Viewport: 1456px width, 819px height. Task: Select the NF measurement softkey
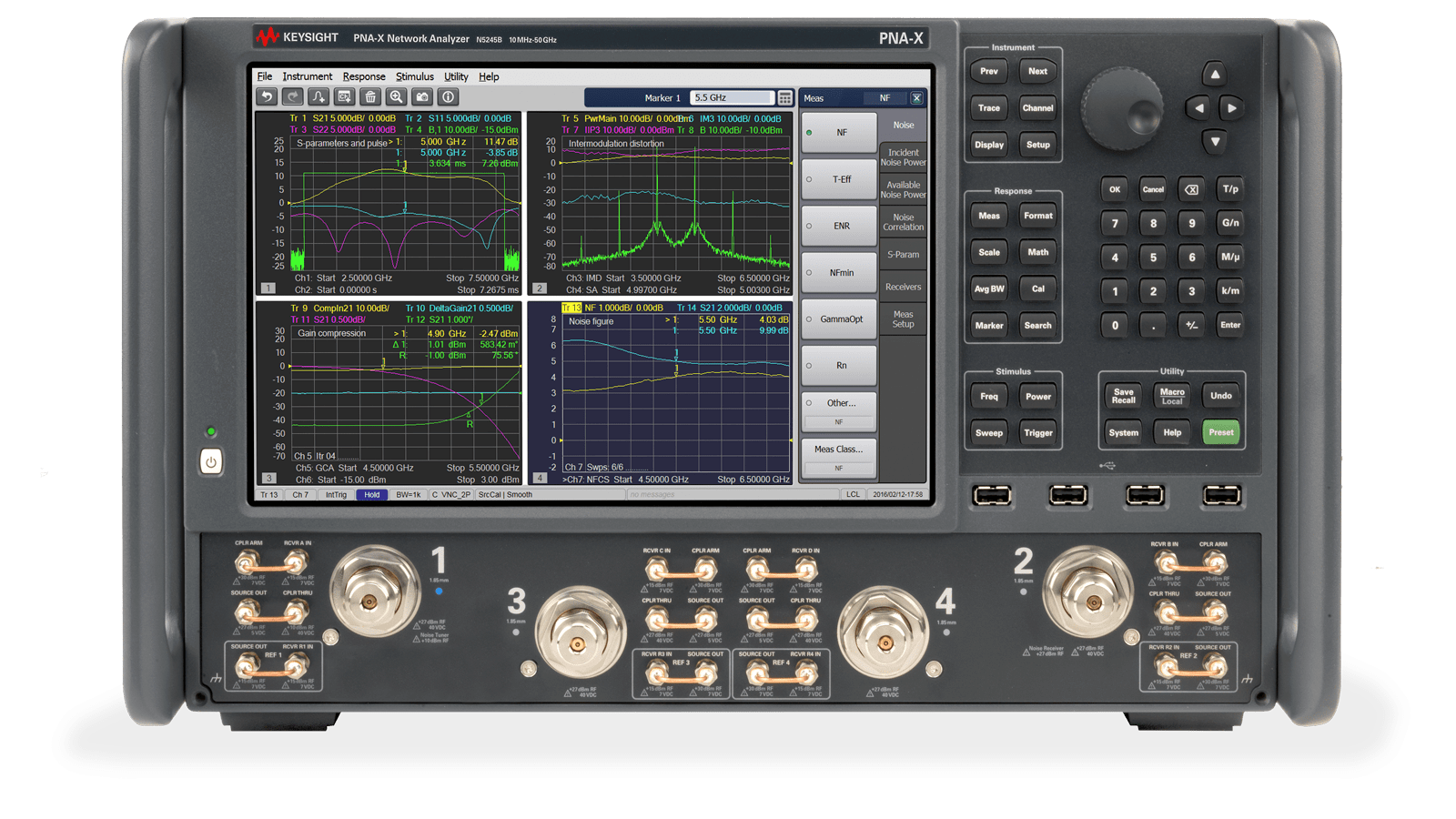[839, 133]
